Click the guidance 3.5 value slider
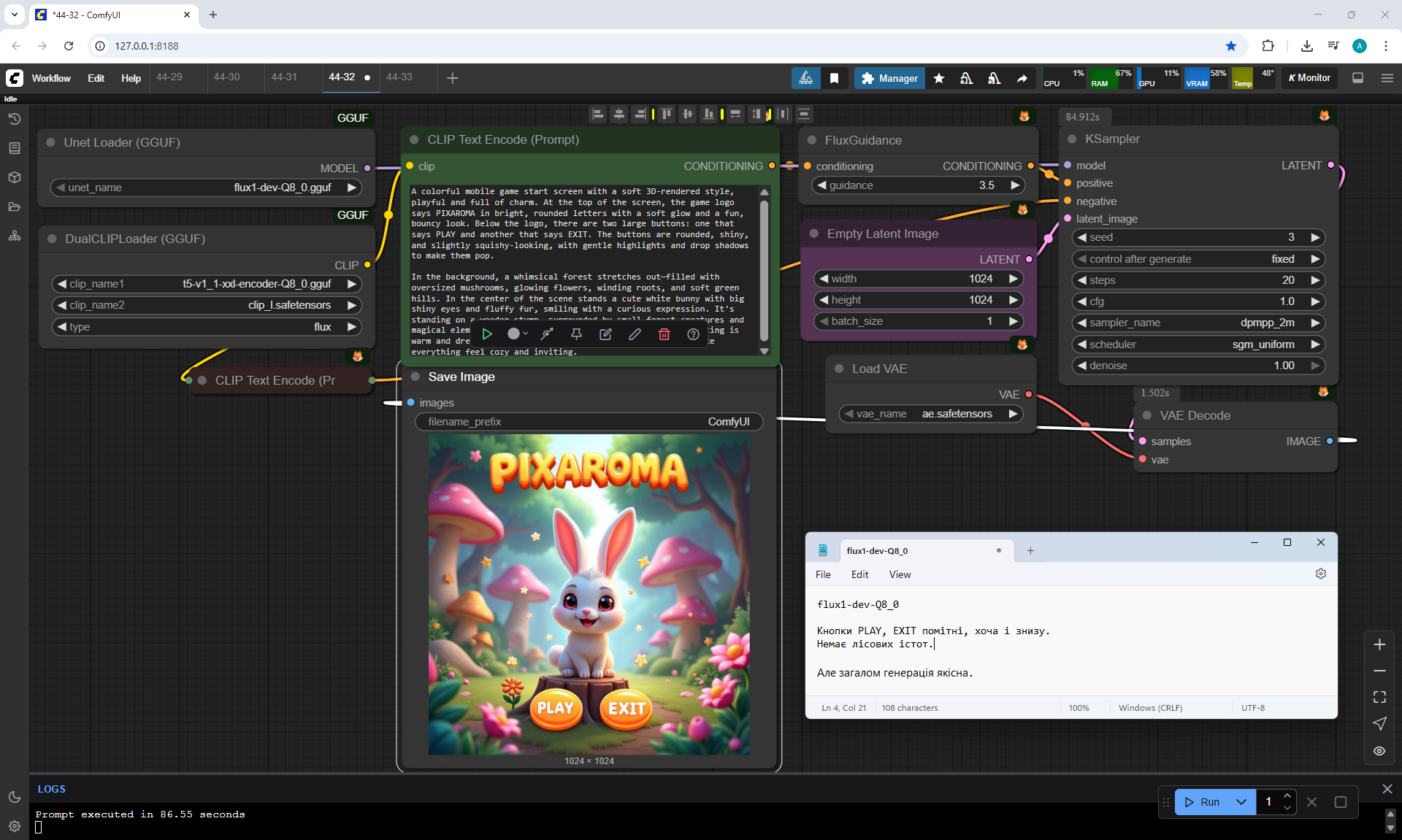The width and height of the screenshot is (1402, 840). click(918, 185)
